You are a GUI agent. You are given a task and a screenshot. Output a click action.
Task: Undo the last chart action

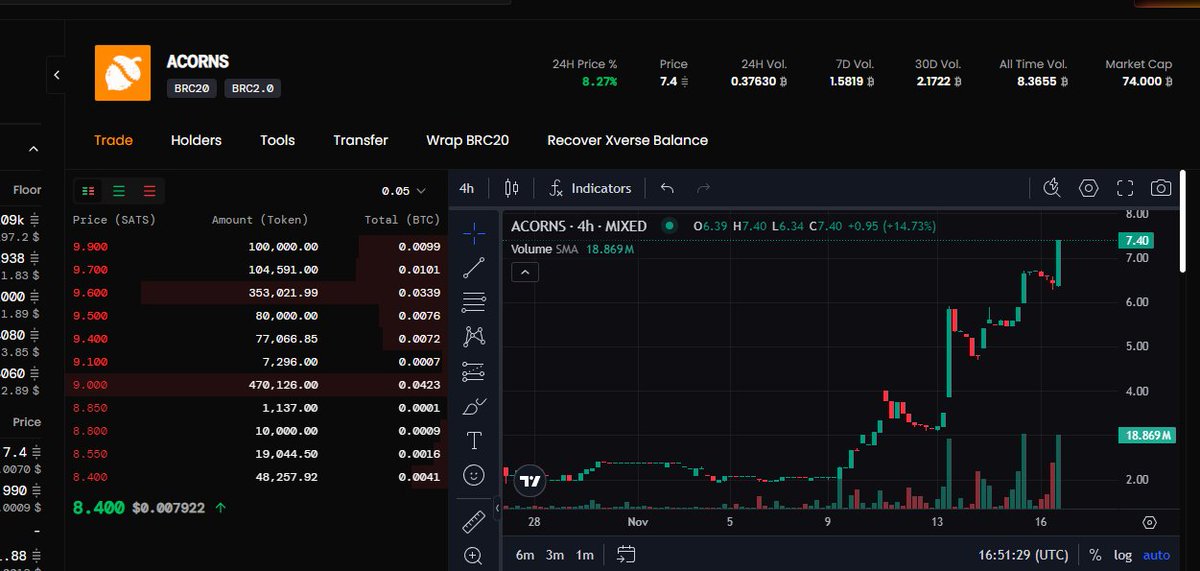667,188
